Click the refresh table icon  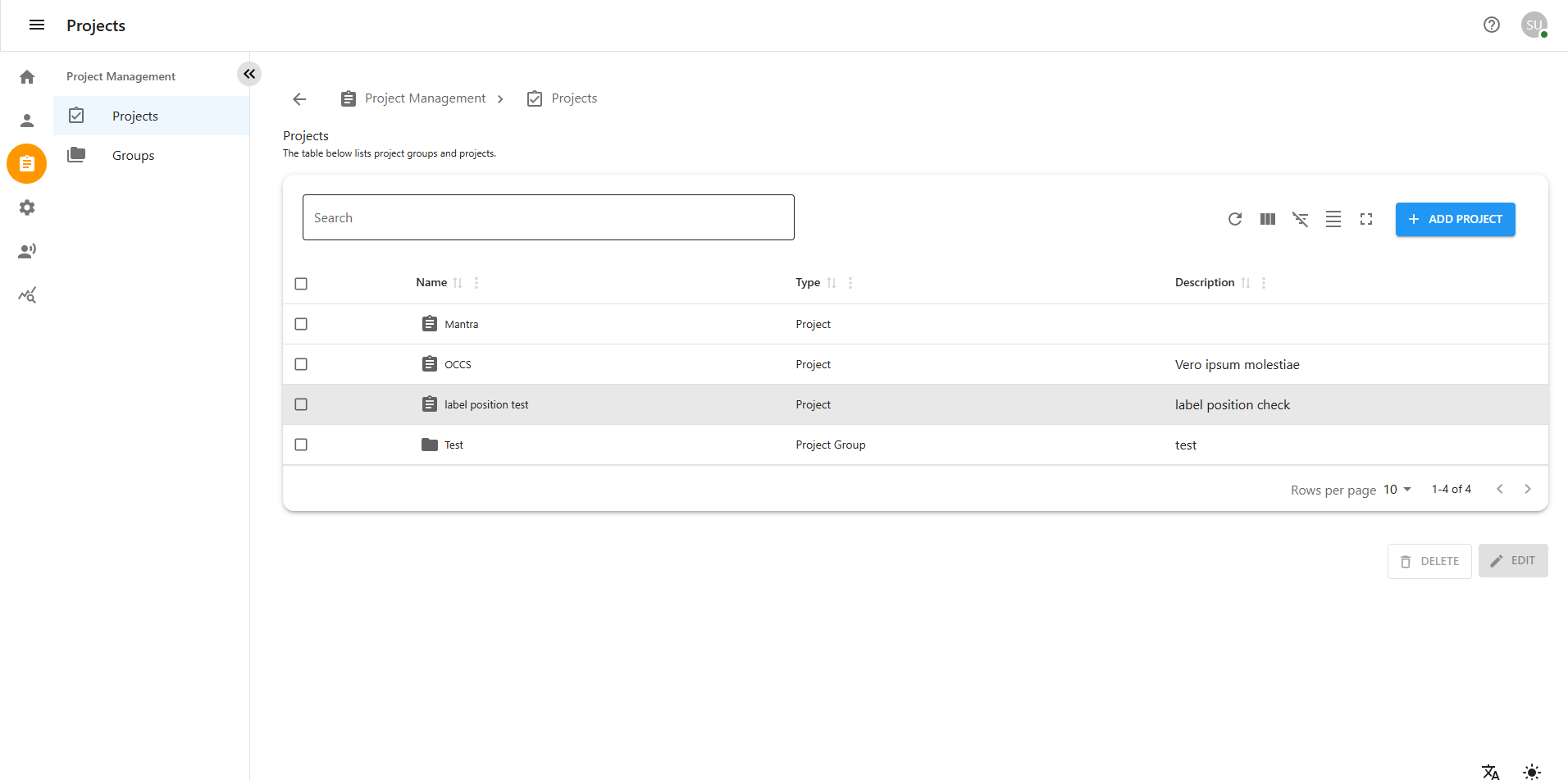click(x=1234, y=219)
